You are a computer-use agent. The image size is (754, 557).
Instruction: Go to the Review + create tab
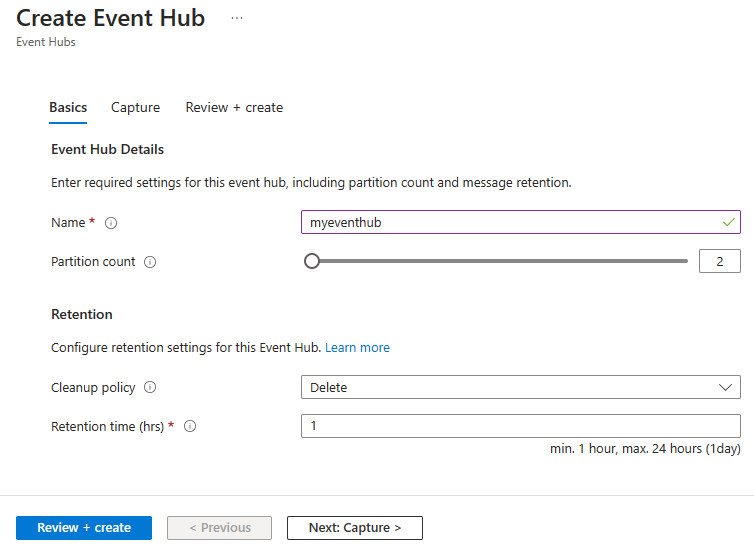234,108
